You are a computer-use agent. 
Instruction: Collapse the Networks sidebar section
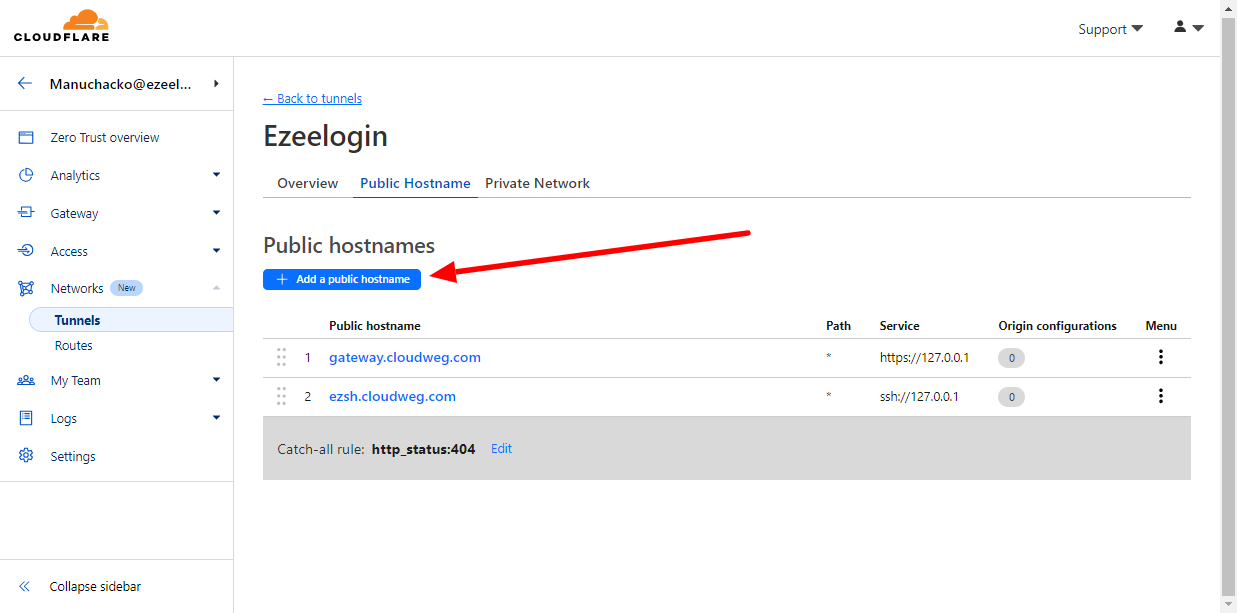[216, 288]
